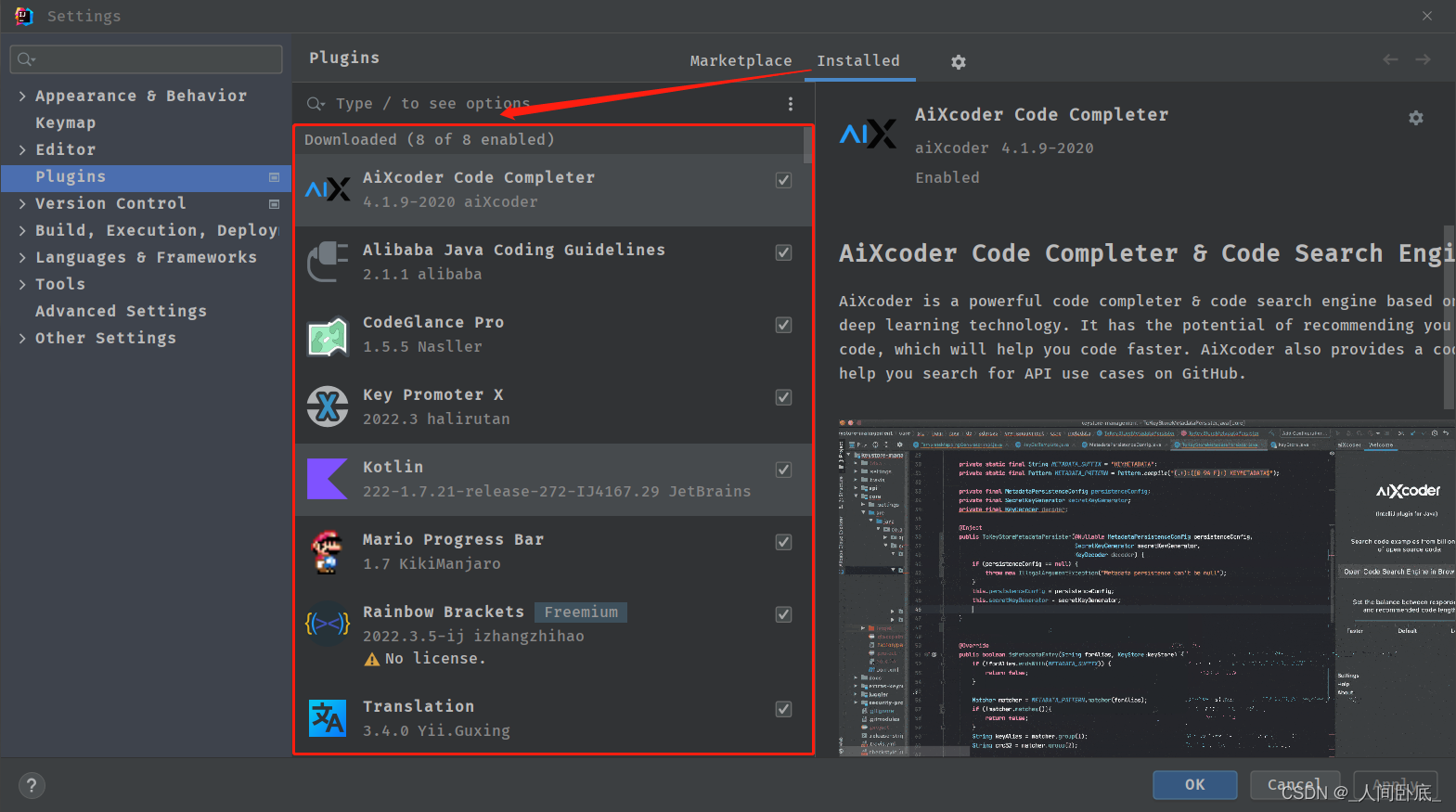Click the Cancel button
This screenshot has height=812, width=1456.
tap(1295, 785)
